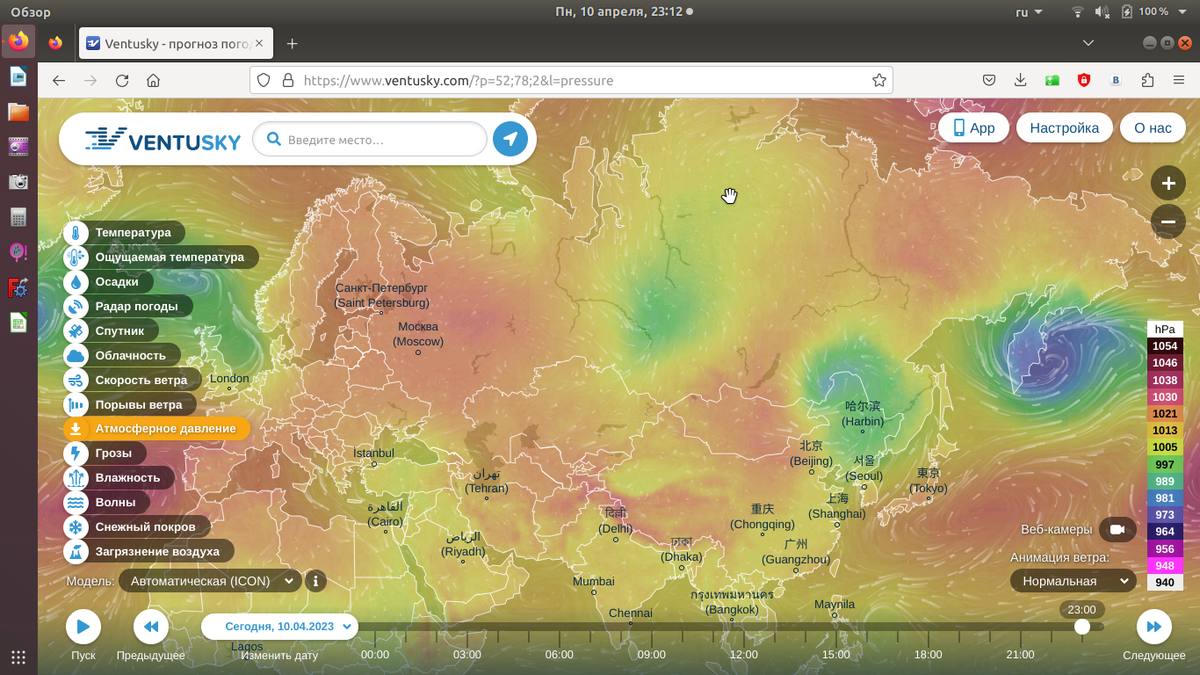Screen dimensions: 1200x675
Task: Open Обзор activities overview
Action: click(x=30, y=12)
